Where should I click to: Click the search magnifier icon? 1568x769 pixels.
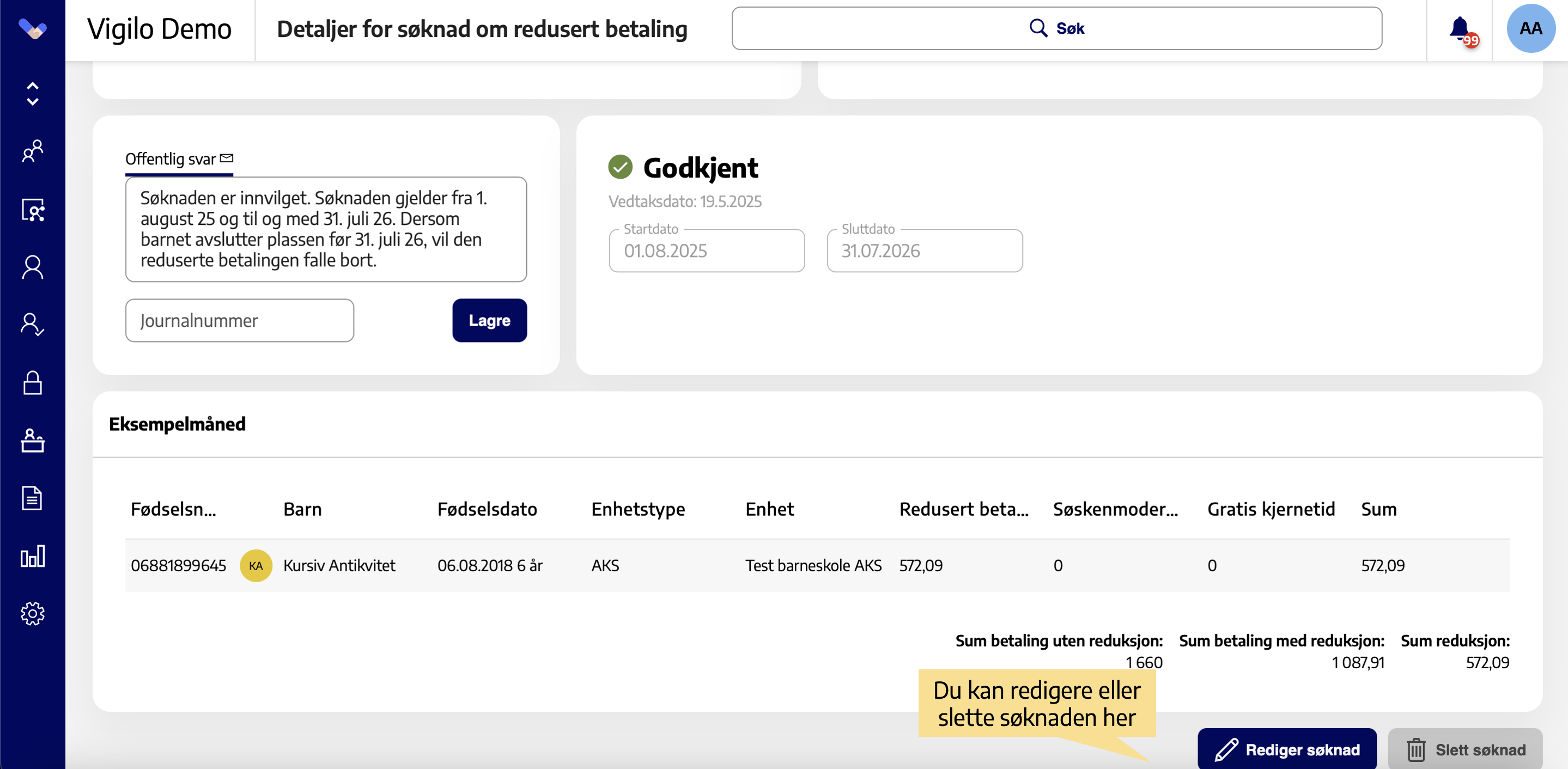[x=1038, y=28]
